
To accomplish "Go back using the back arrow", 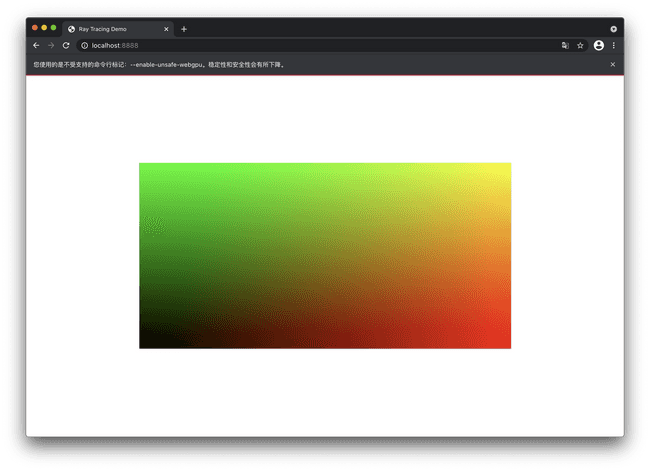I will [36, 45].
